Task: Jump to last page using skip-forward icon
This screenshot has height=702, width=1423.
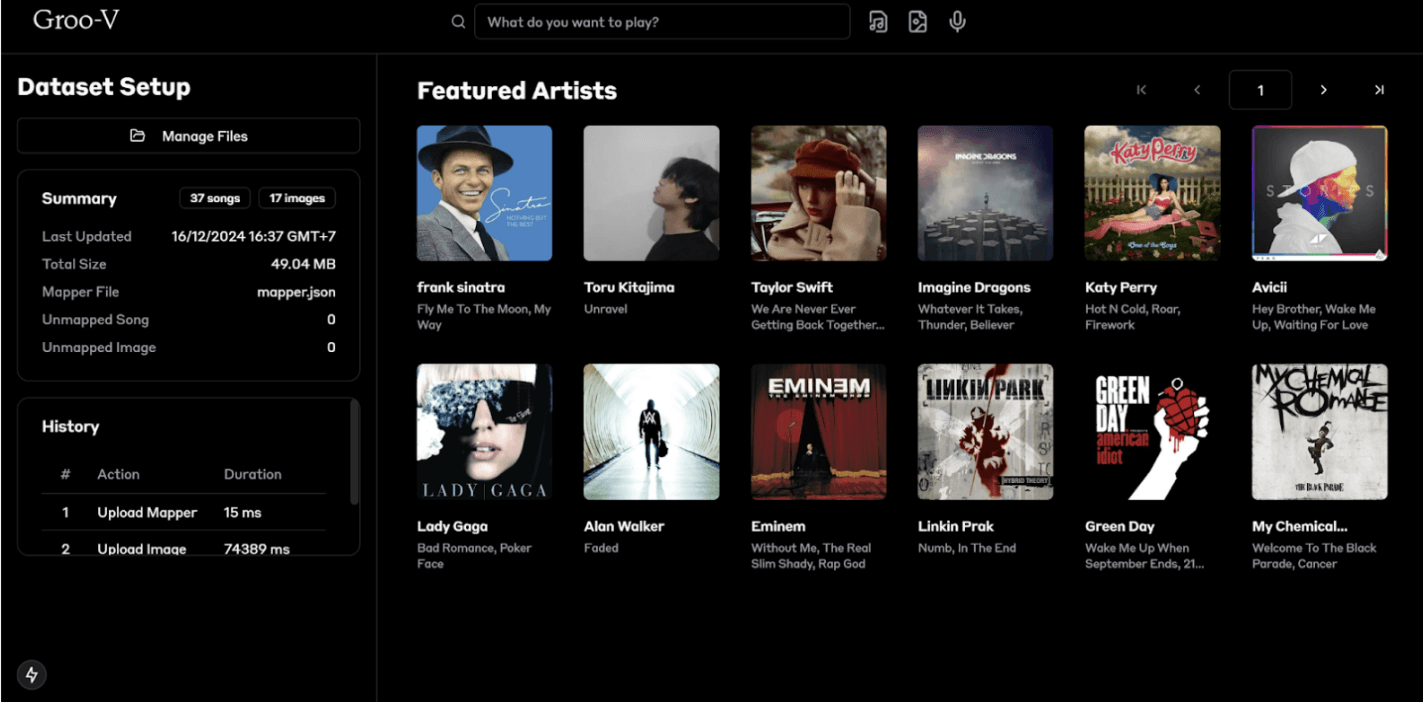Action: coord(1378,90)
